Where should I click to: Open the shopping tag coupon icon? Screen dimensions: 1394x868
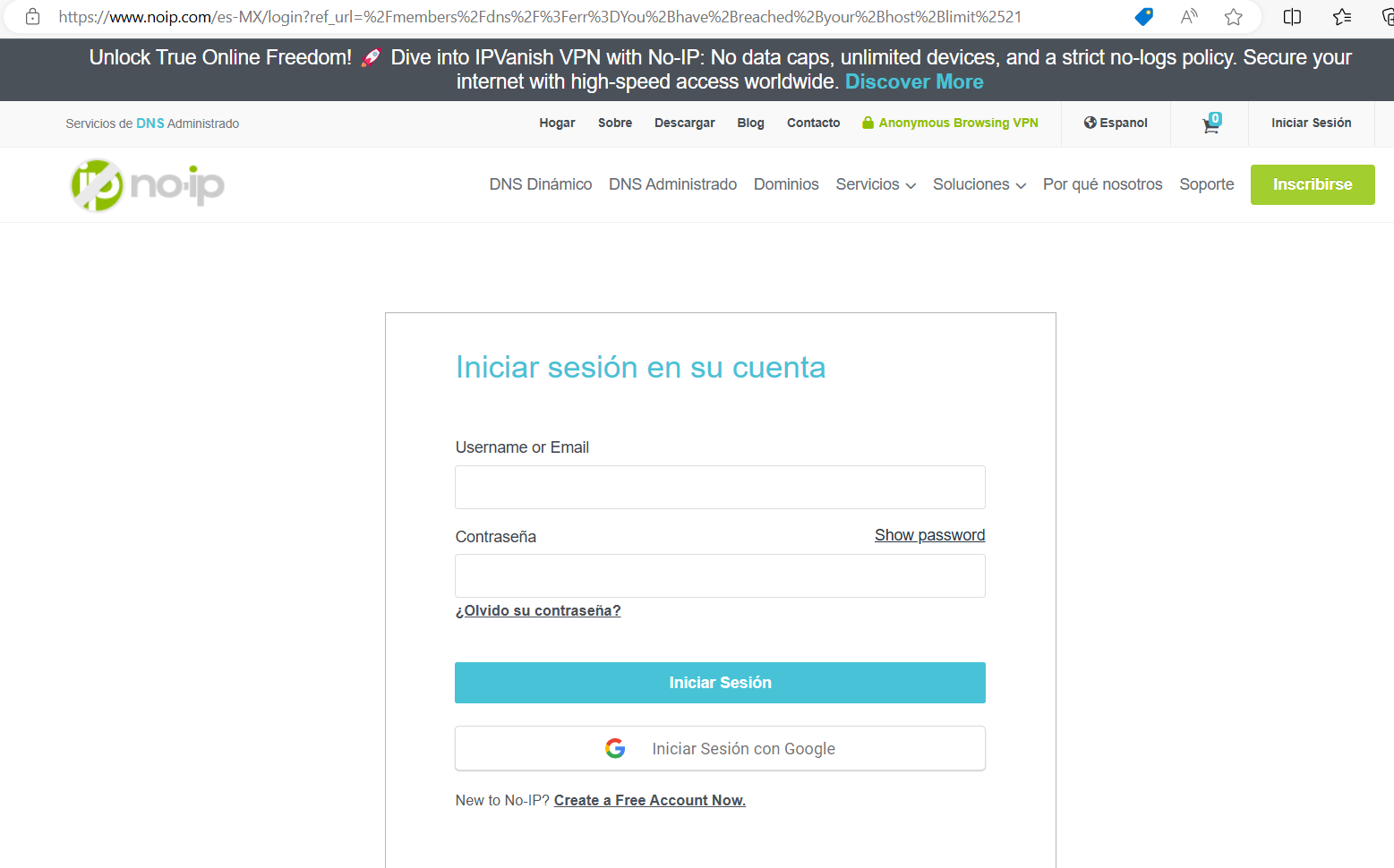coord(1143,16)
